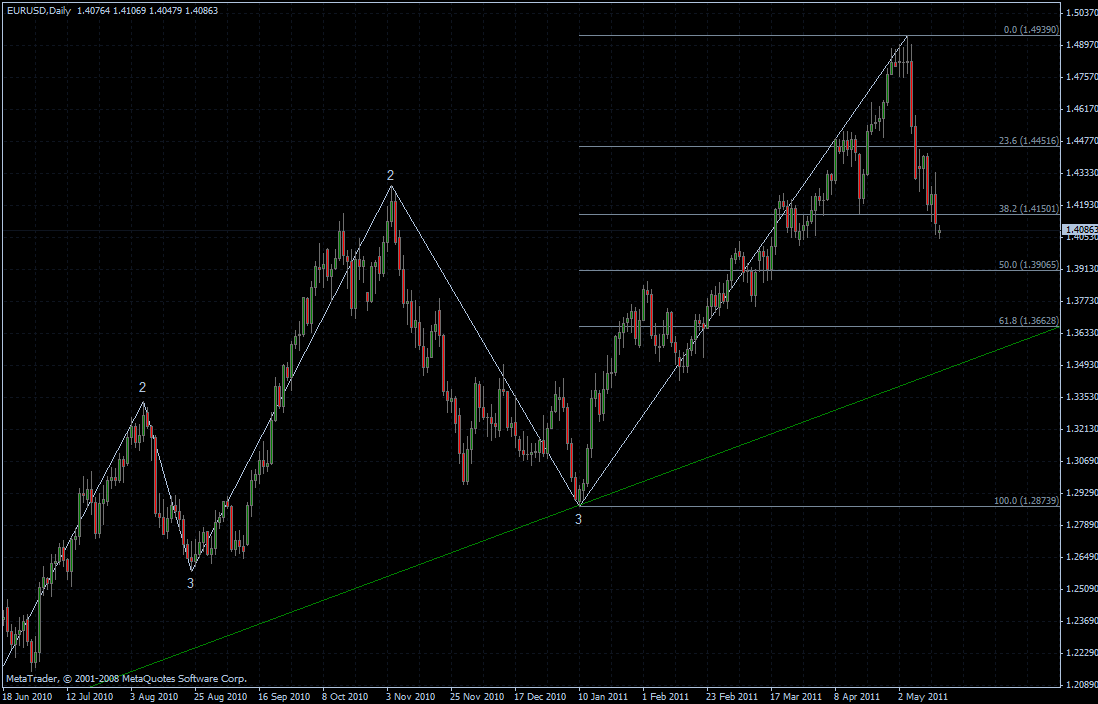Click the 1 Feb 2011 date label
This screenshot has height=704, width=1098.
click(x=666, y=696)
